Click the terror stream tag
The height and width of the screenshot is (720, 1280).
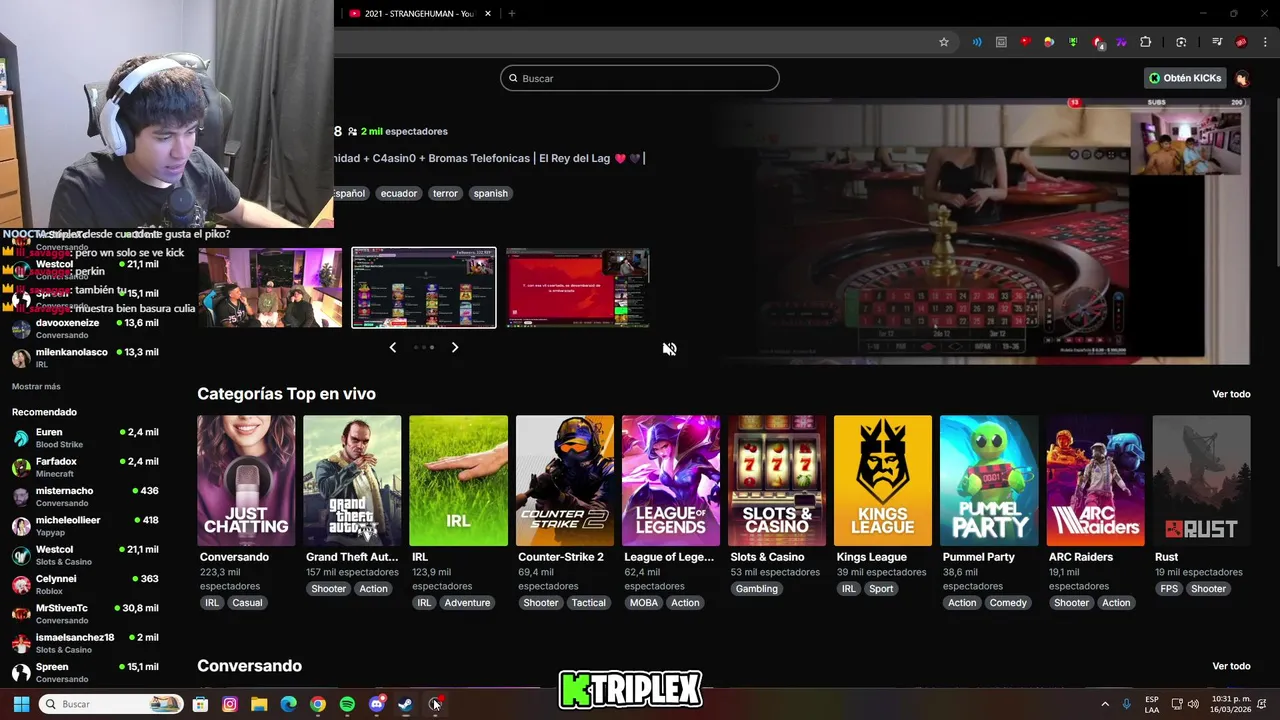point(445,193)
